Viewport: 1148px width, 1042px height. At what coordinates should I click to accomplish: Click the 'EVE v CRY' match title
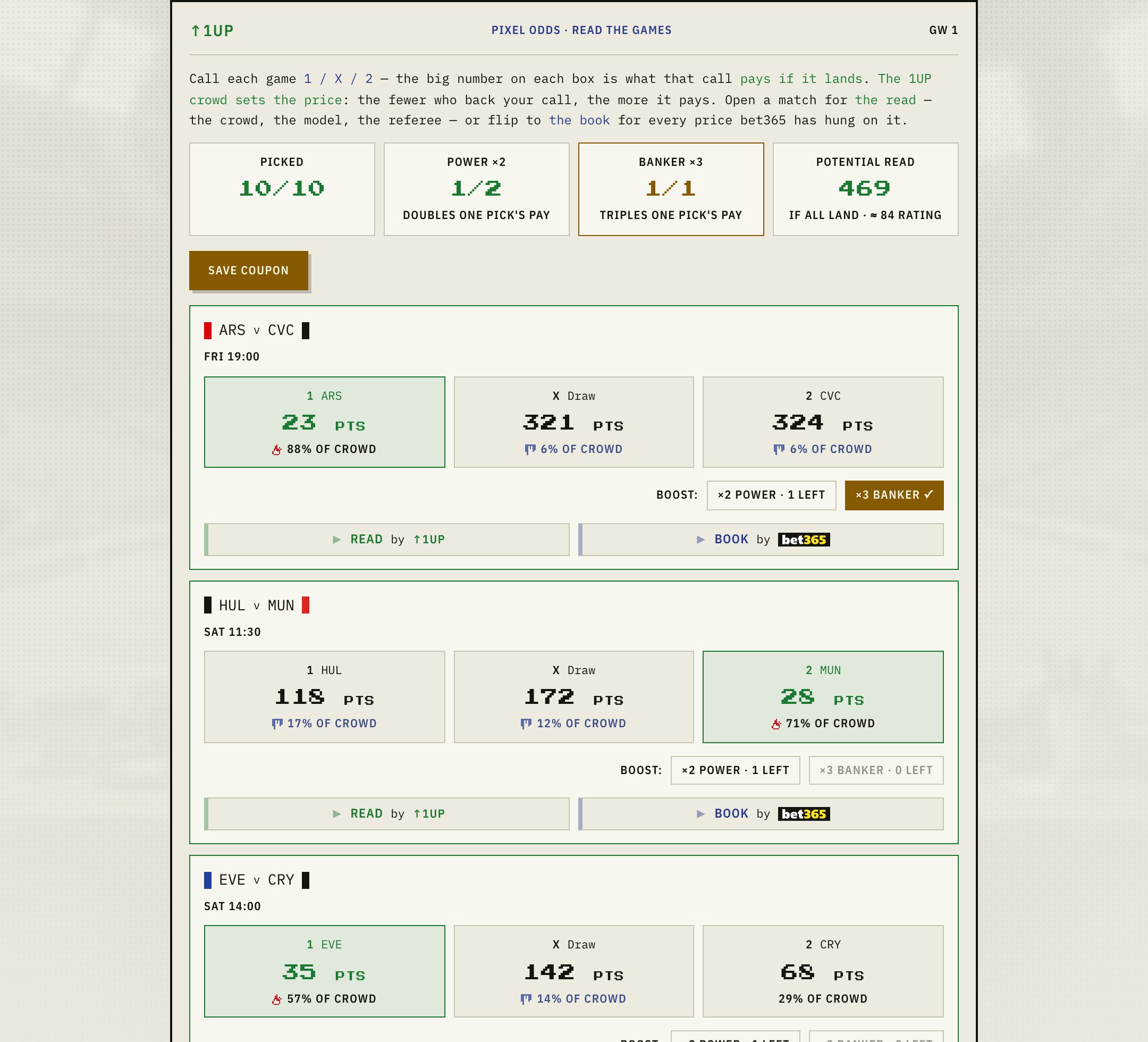point(257,880)
